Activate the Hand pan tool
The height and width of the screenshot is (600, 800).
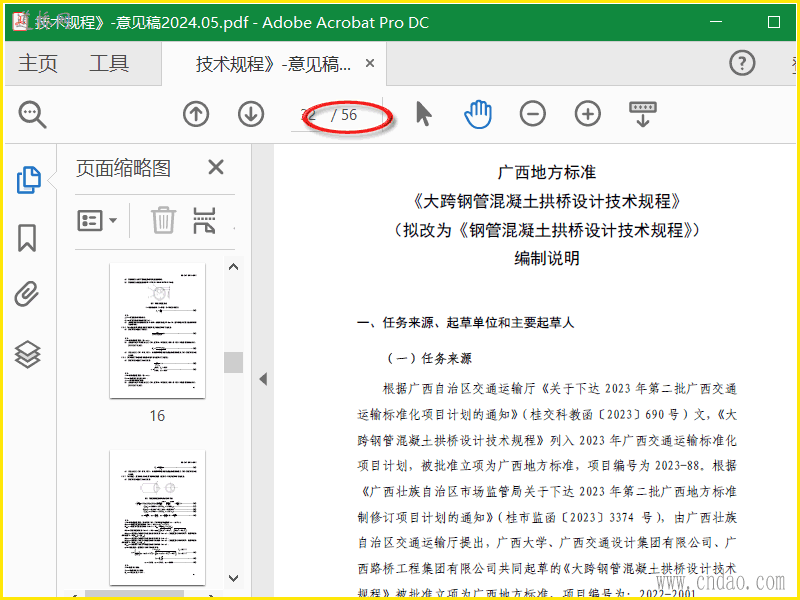coord(478,114)
